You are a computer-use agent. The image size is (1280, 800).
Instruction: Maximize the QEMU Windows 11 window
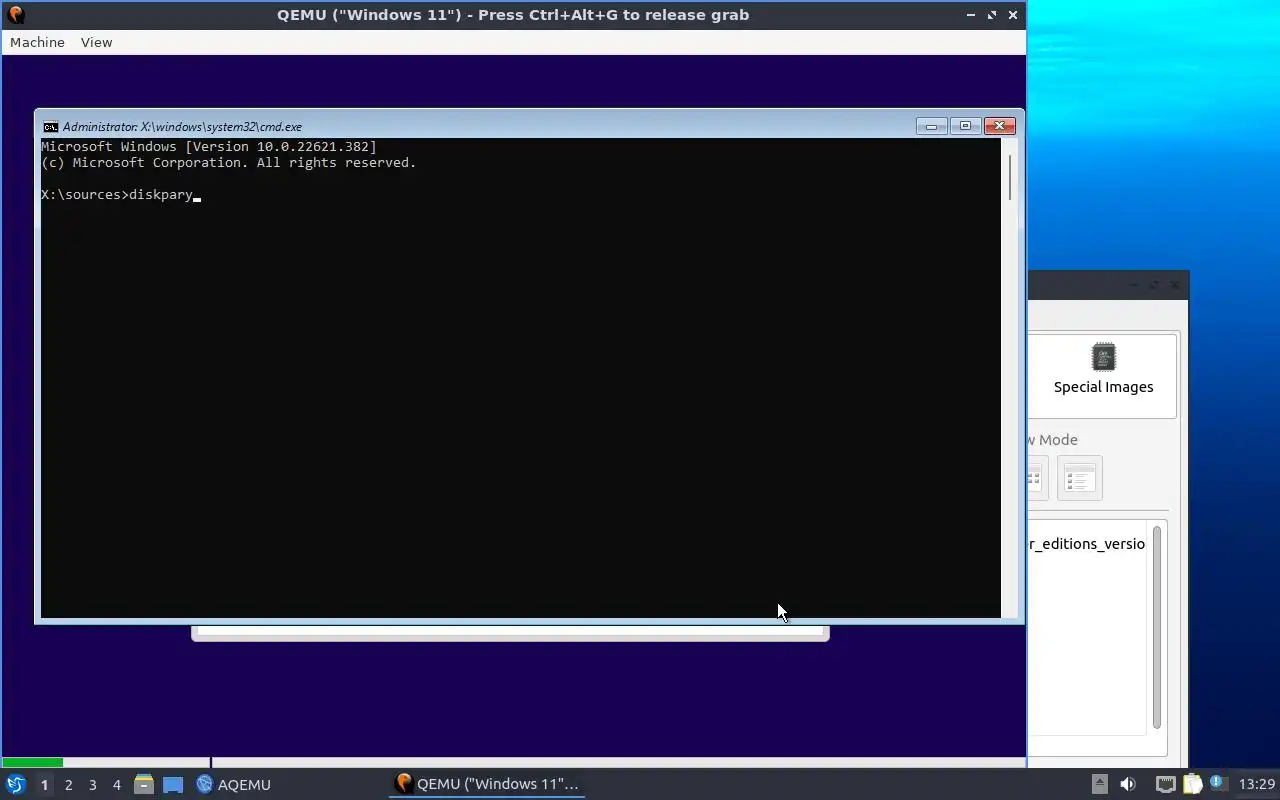pyautogui.click(x=992, y=15)
